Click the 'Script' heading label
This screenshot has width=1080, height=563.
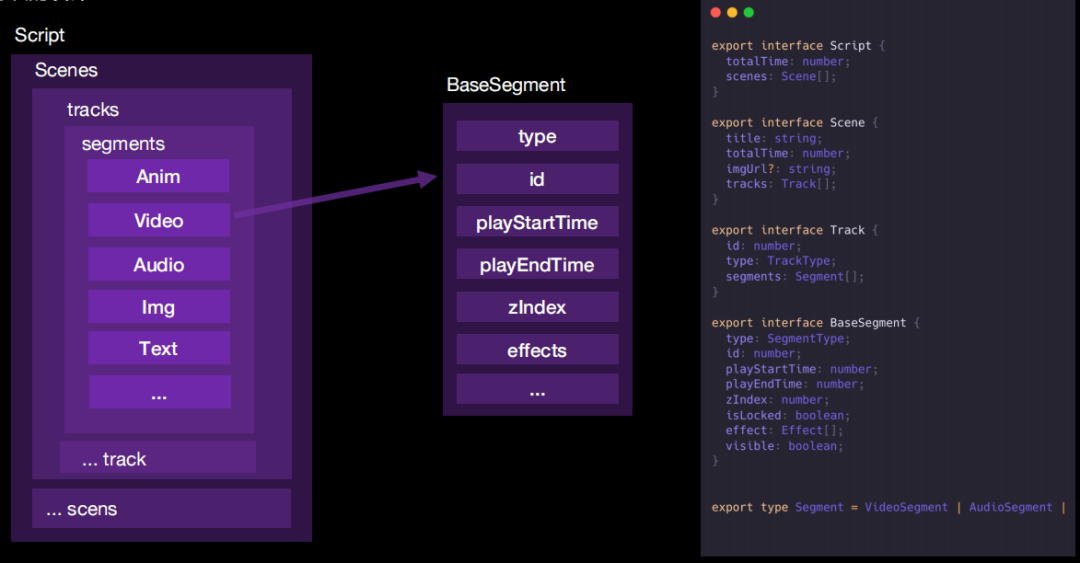click(39, 35)
